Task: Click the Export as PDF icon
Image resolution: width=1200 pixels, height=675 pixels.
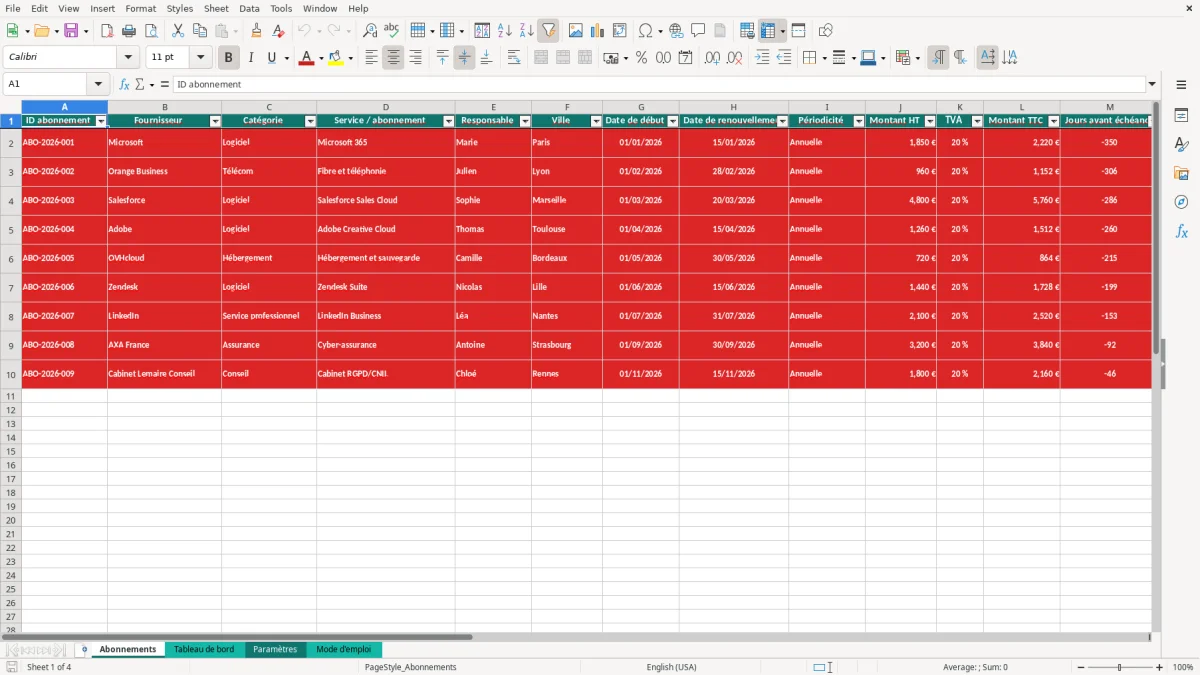Action: [x=107, y=31]
